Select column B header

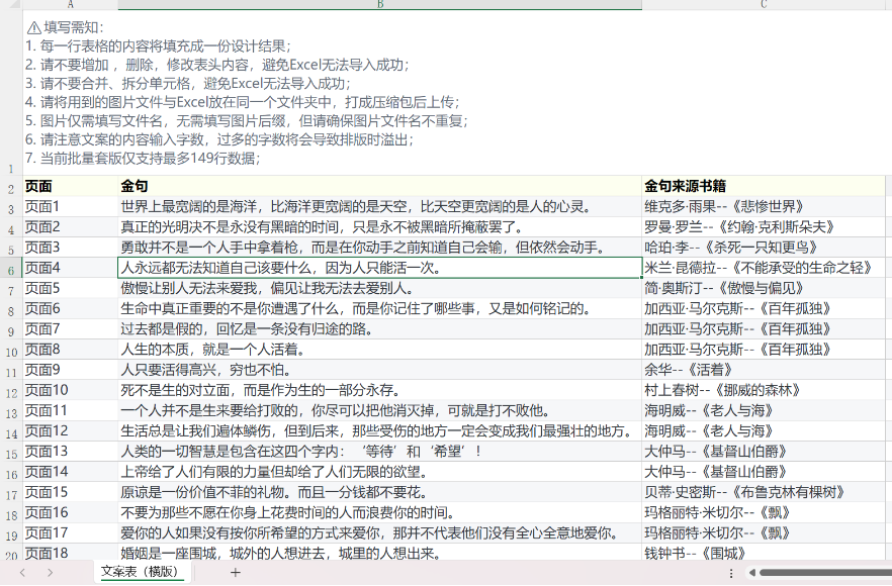380,5
